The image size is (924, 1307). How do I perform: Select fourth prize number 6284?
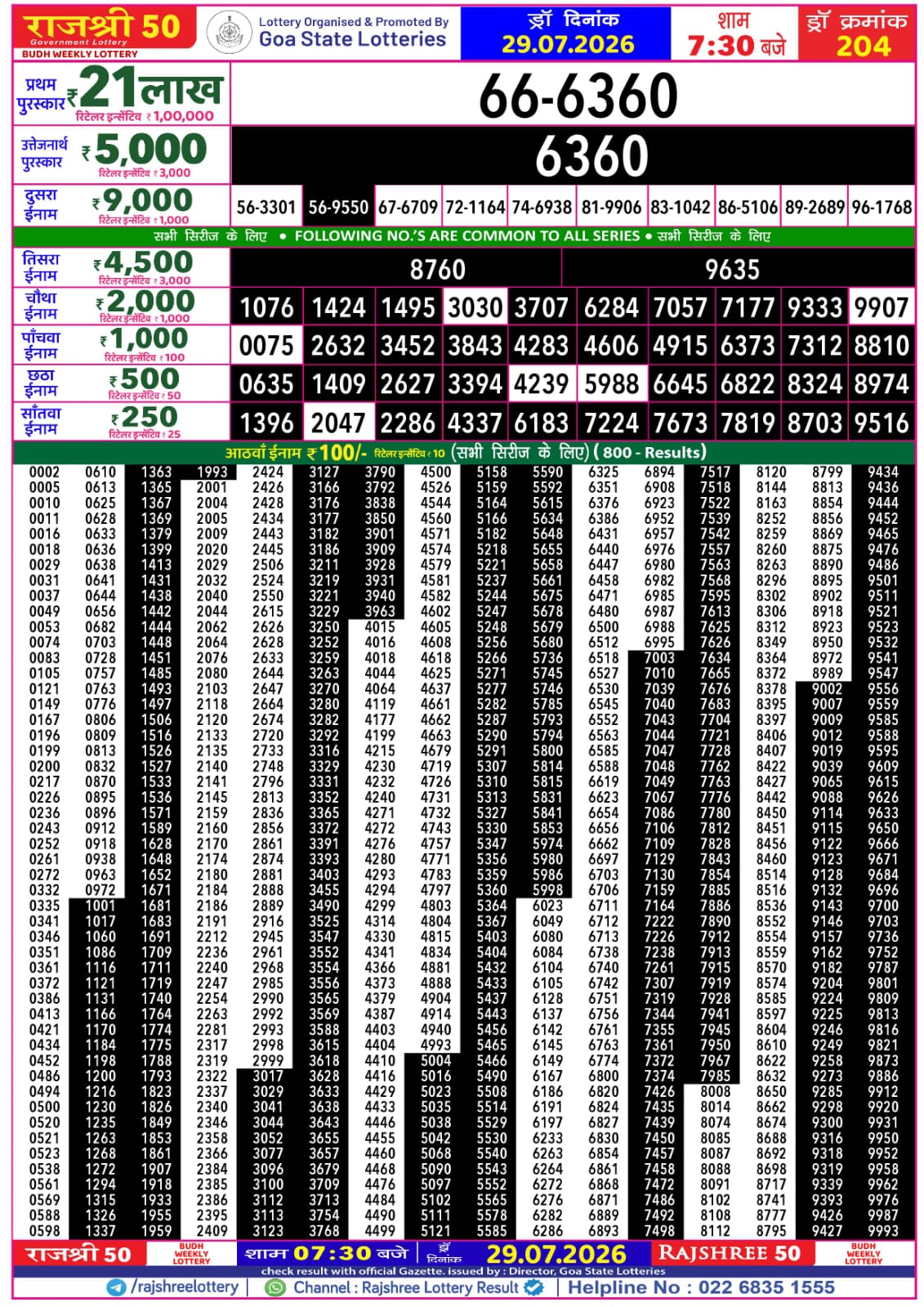tap(611, 308)
